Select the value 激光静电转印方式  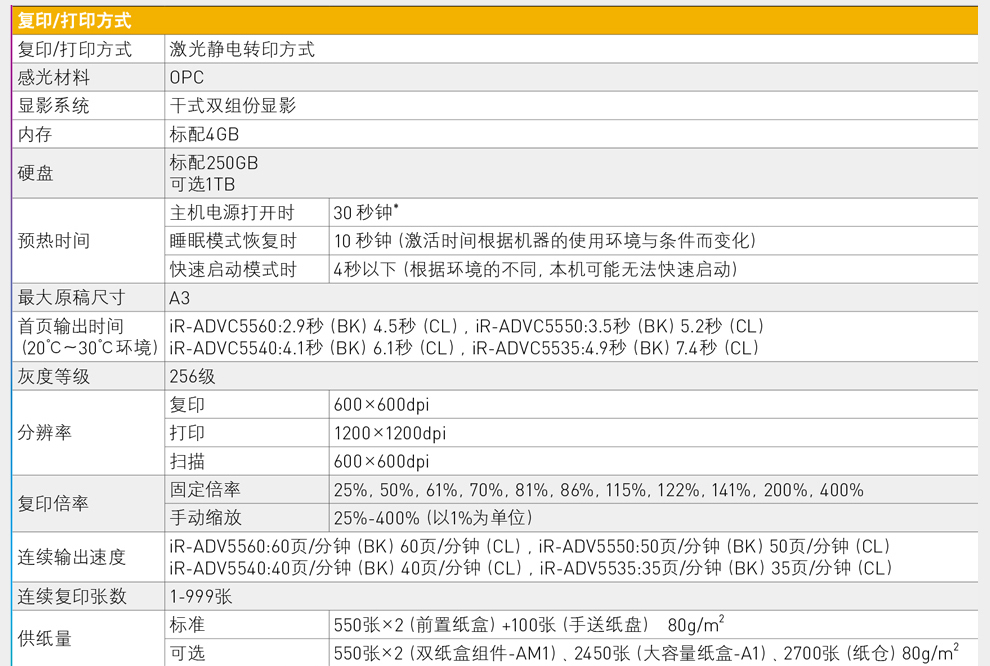(242, 49)
